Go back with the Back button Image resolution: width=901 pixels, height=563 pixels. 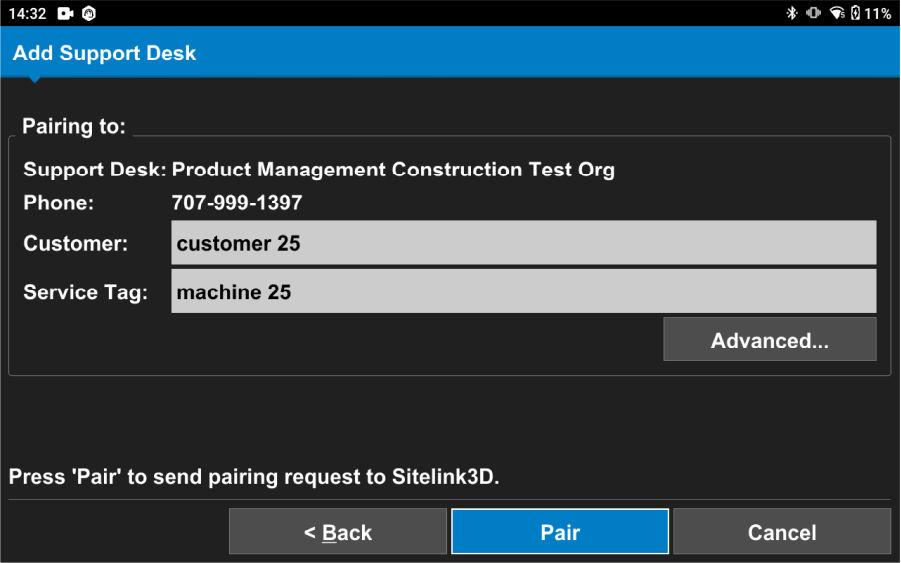(338, 532)
